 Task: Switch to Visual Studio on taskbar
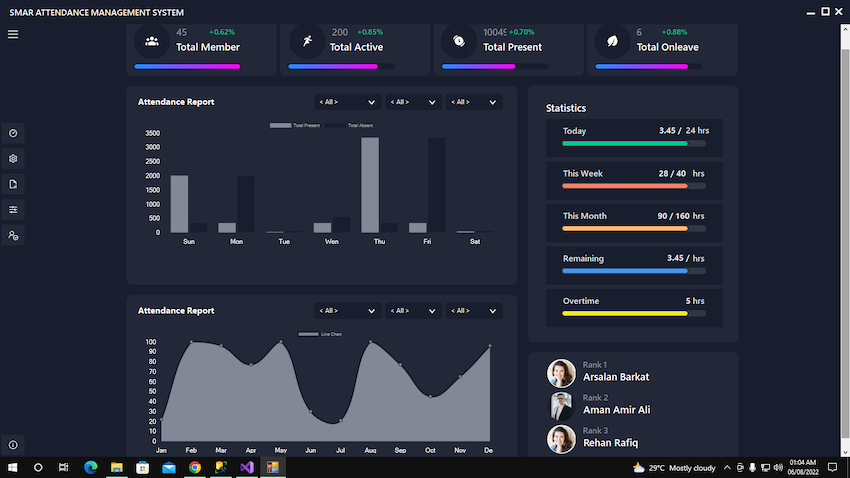247,467
